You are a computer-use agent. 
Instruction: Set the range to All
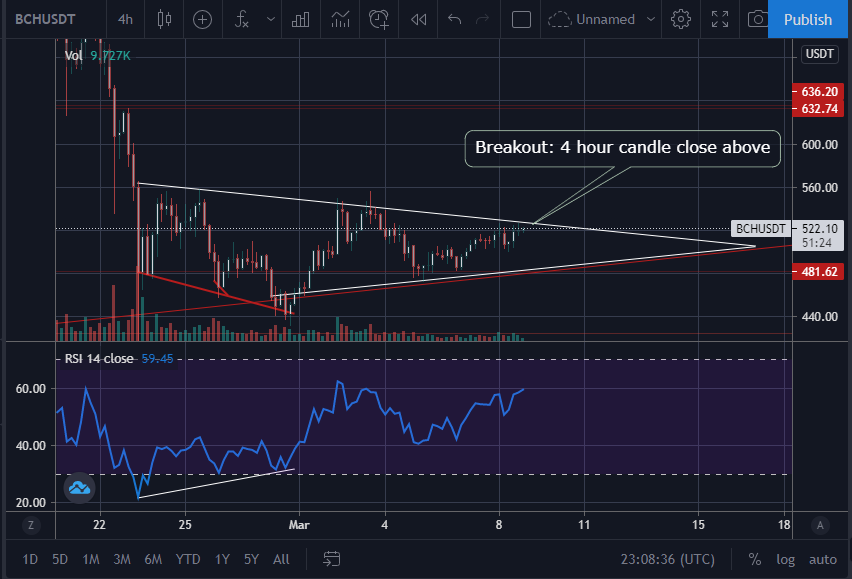tap(281, 559)
